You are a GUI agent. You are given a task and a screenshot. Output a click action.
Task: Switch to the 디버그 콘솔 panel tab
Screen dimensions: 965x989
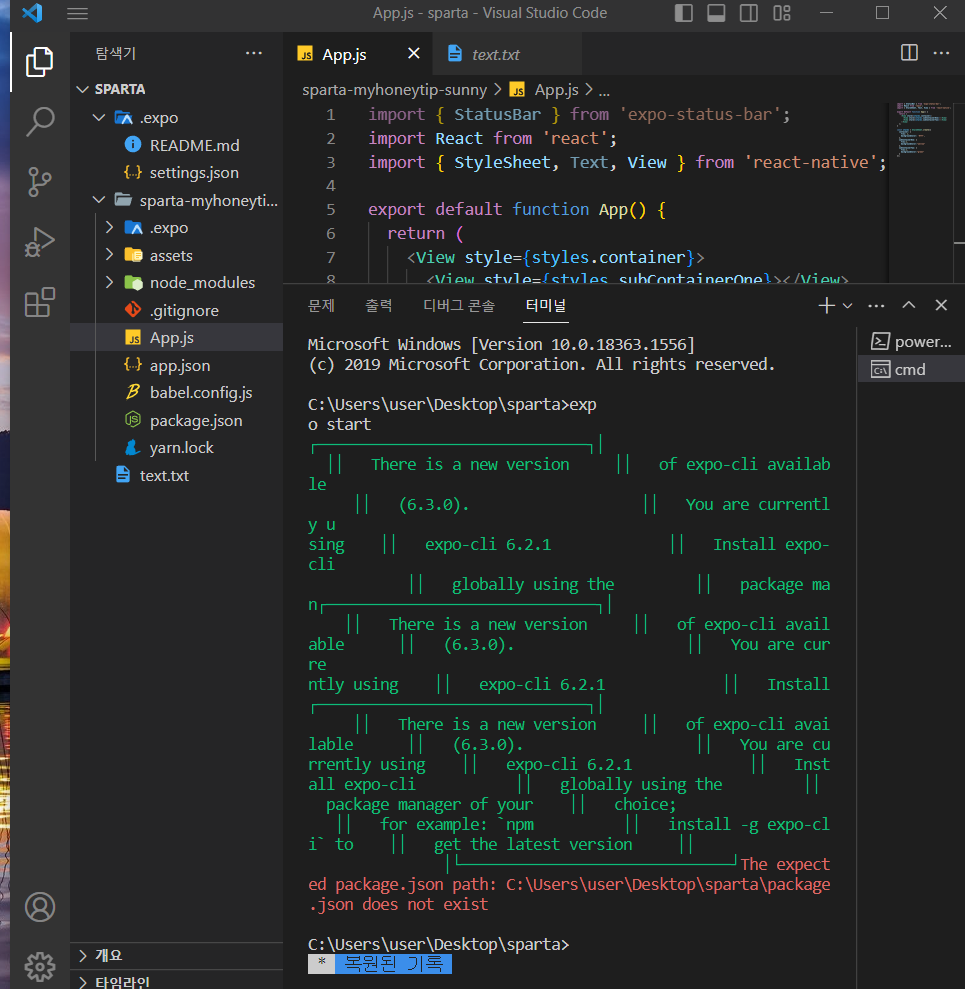coord(459,306)
